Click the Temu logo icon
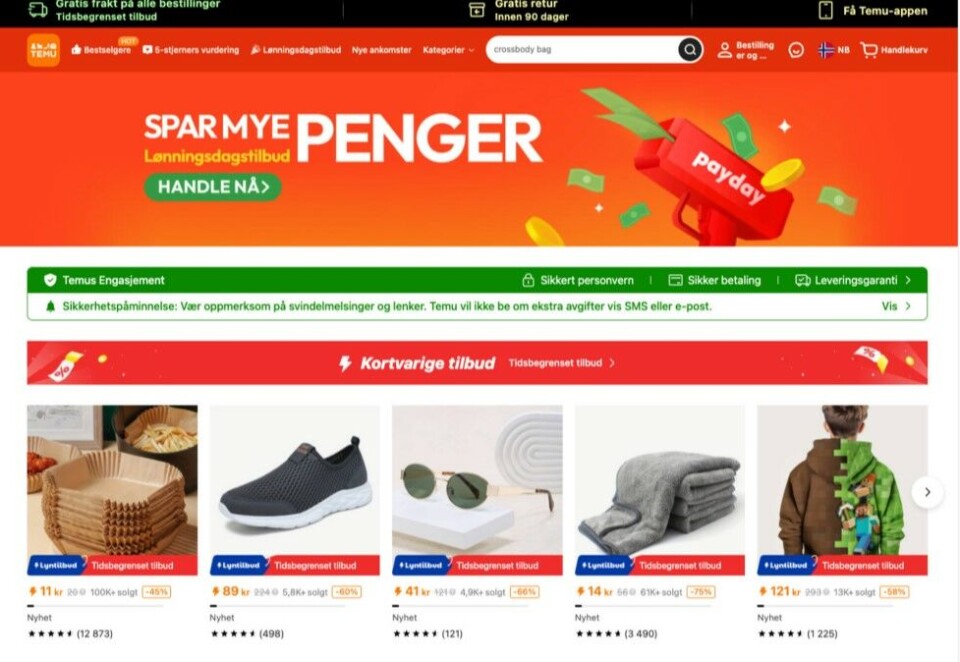The image size is (960, 662). [43, 50]
